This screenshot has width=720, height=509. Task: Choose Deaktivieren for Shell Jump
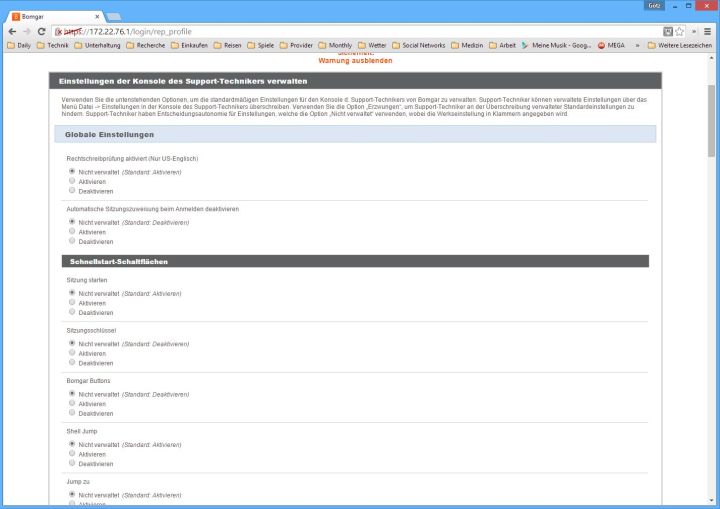click(x=72, y=463)
